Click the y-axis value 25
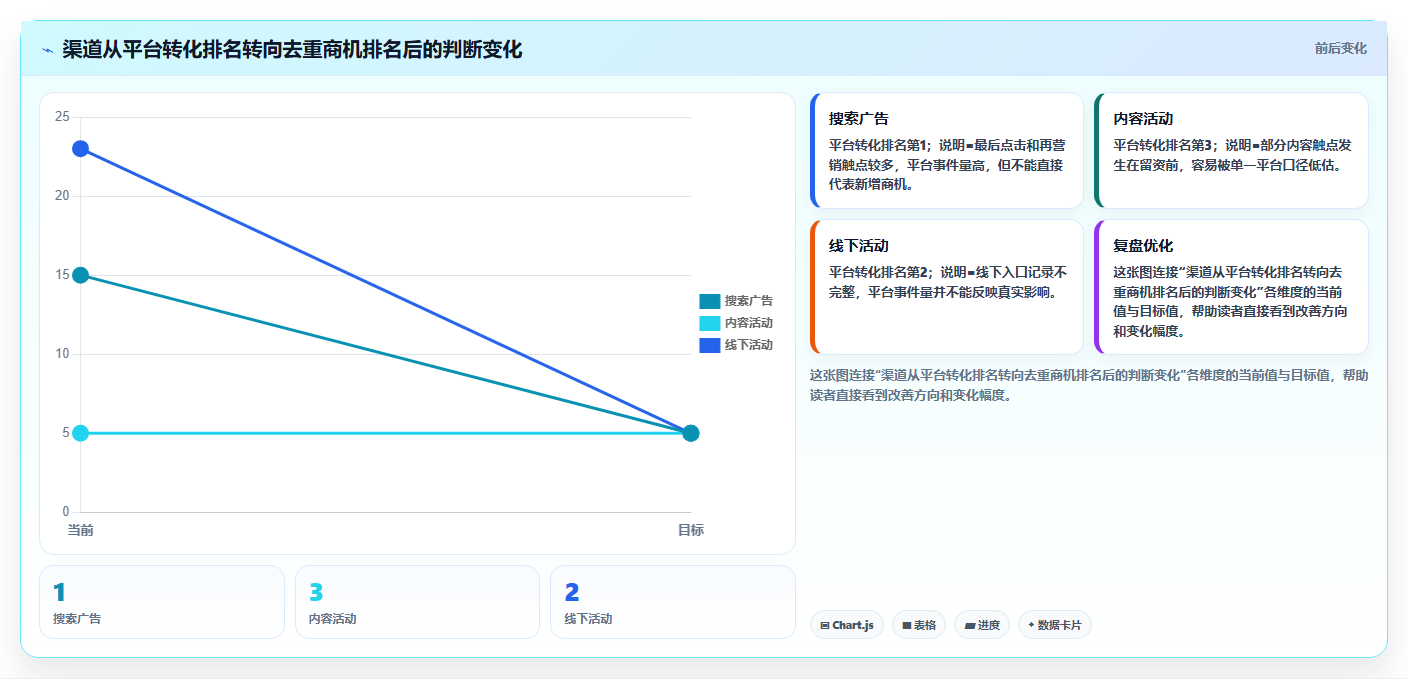The height and width of the screenshot is (679, 1408). point(62,117)
